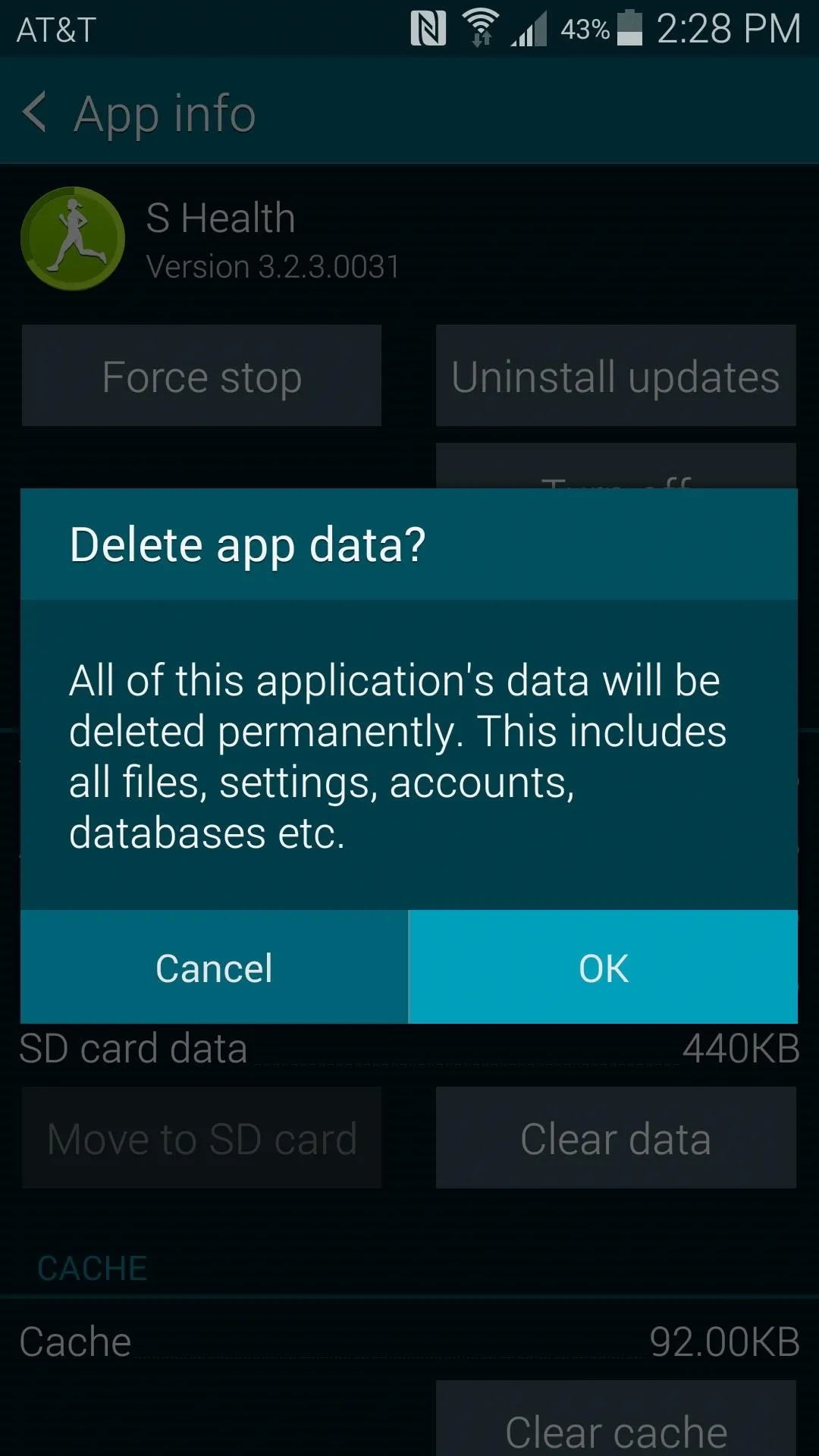Tap the partially hidden Turn off button
The width and height of the screenshot is (819, 1456).
click(x=616, y=466)
